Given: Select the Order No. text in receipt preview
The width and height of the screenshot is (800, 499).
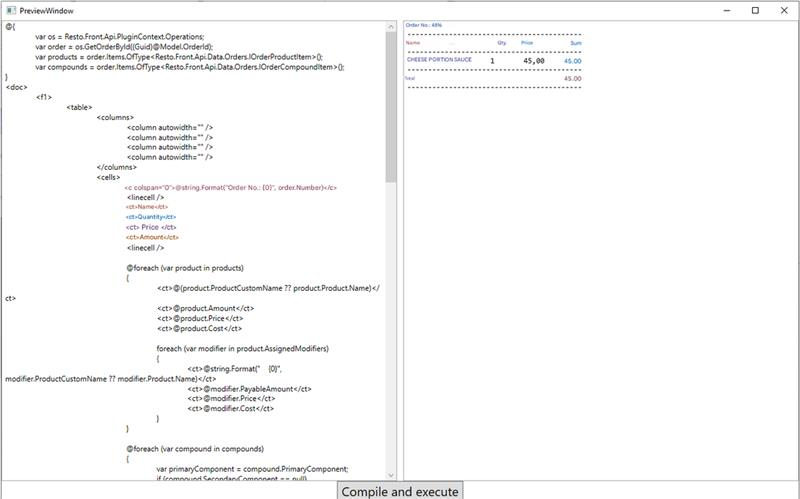Looking at the screenshot, I should point(424,24).
